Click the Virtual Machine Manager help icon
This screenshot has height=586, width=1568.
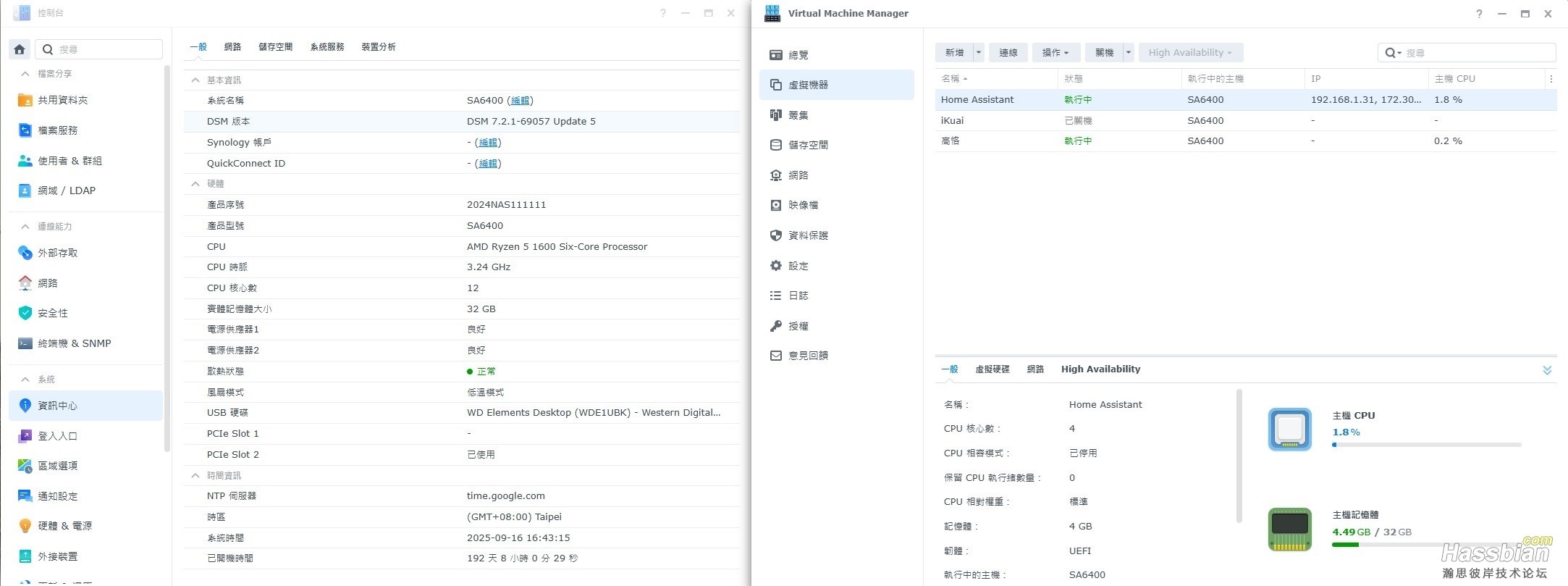[1479, 14]
